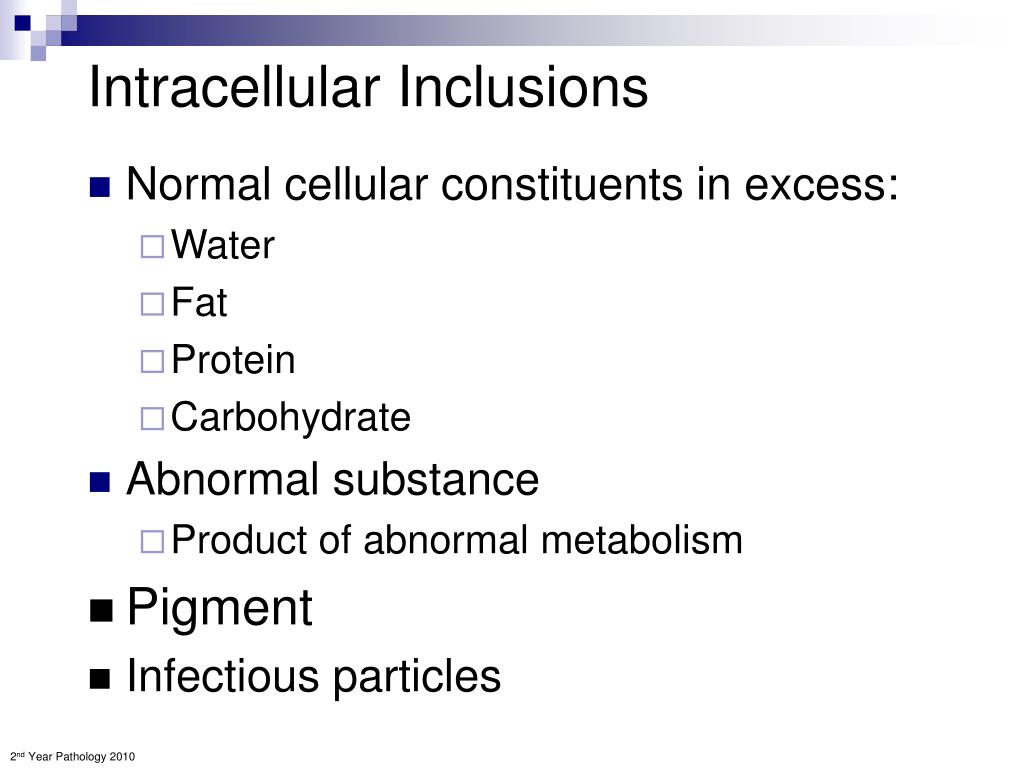Image resolution: width=1024 pixels, height=768 pixels.
Task: Click the black bullet before Pigment
Action: coord(101,611)
